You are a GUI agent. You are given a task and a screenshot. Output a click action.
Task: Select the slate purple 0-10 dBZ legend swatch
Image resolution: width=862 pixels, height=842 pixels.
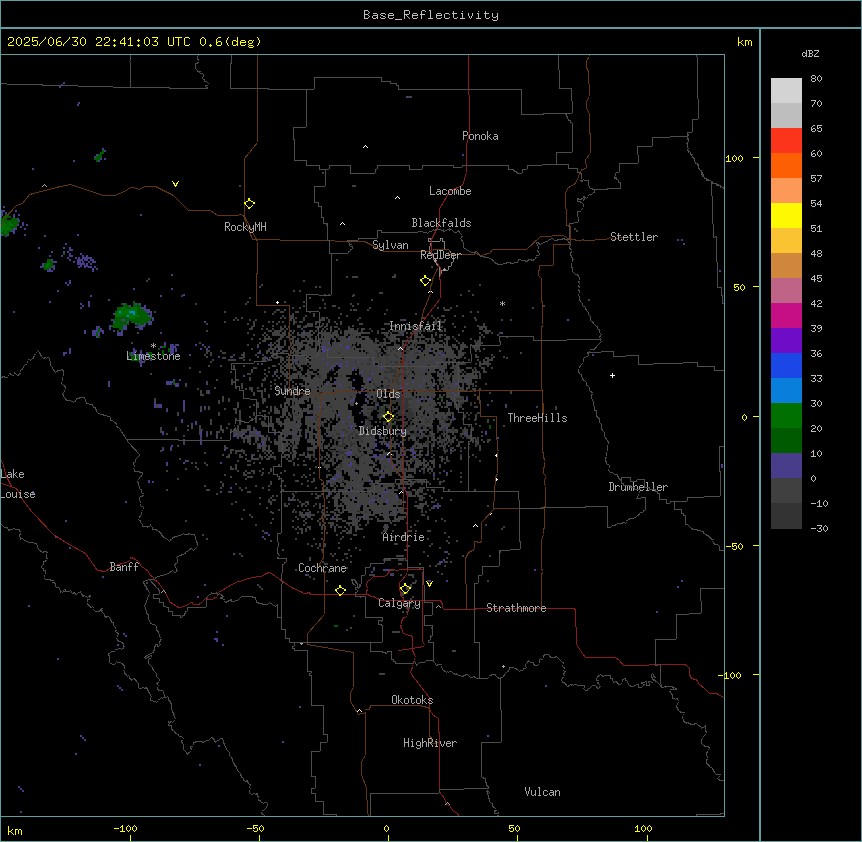pyautogui.click(x=786, y=466)
